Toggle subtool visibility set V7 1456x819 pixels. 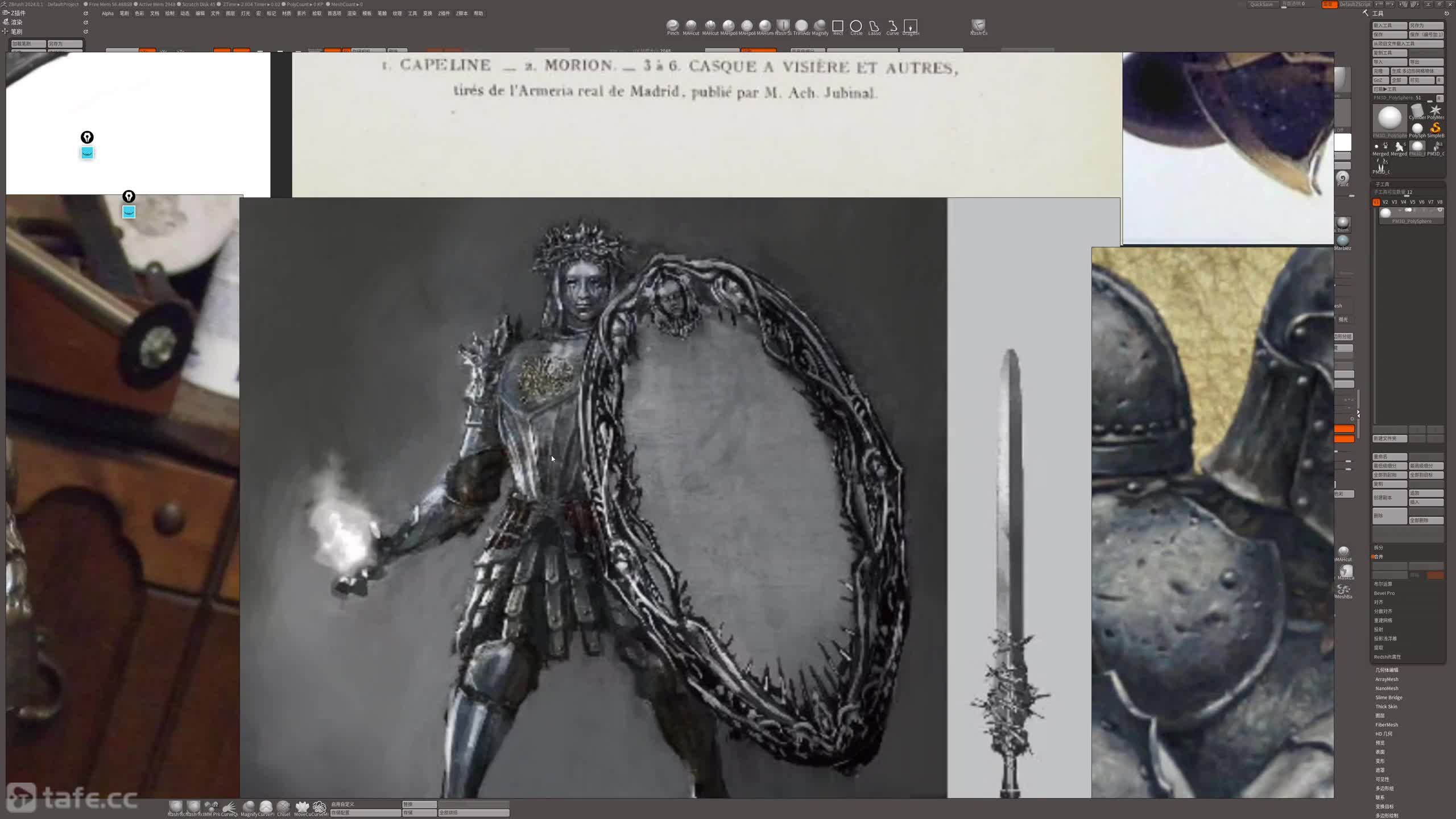pyautogui.click(x=1430, y=202)
